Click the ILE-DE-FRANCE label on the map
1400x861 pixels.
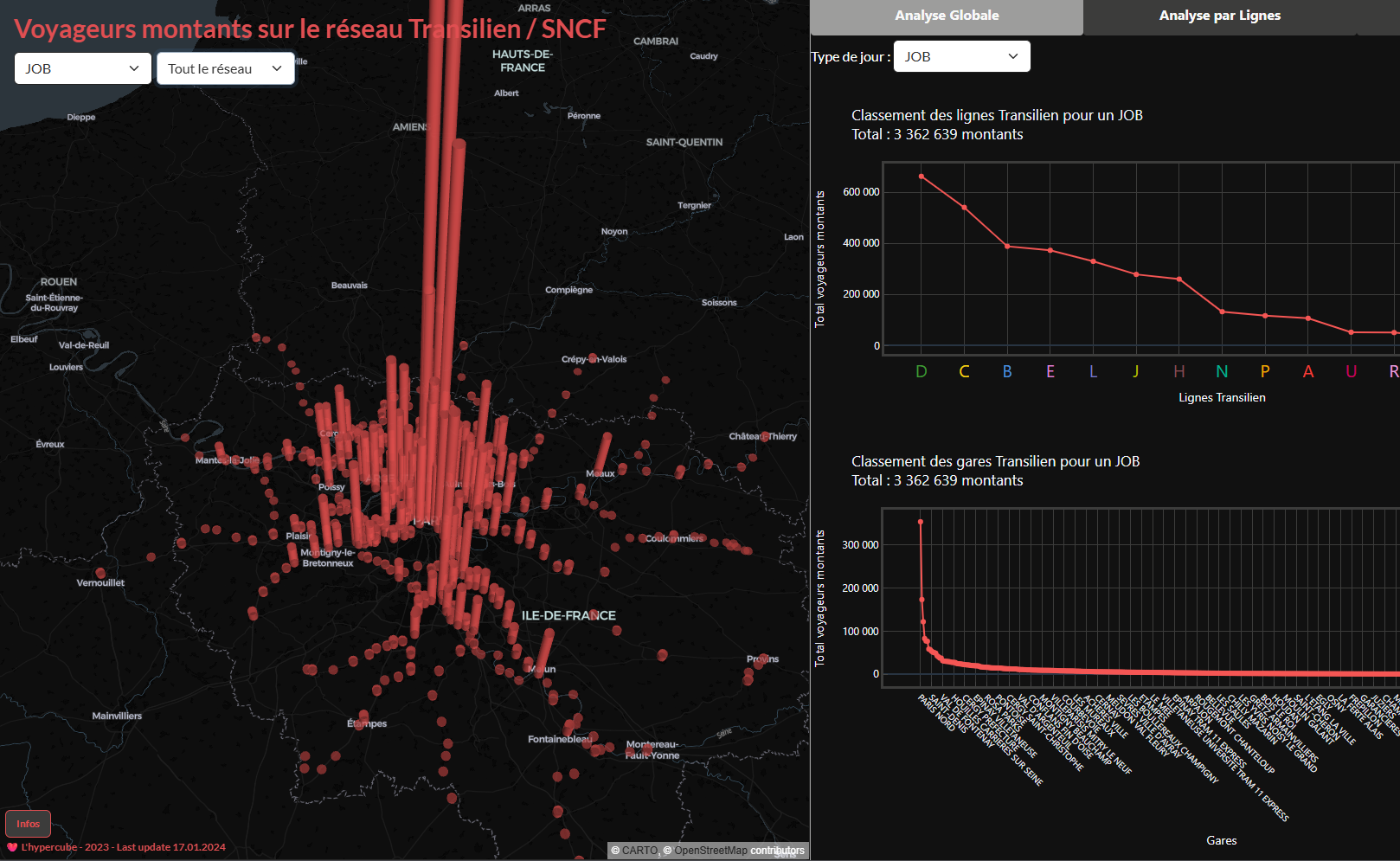[x=568, y=615]
